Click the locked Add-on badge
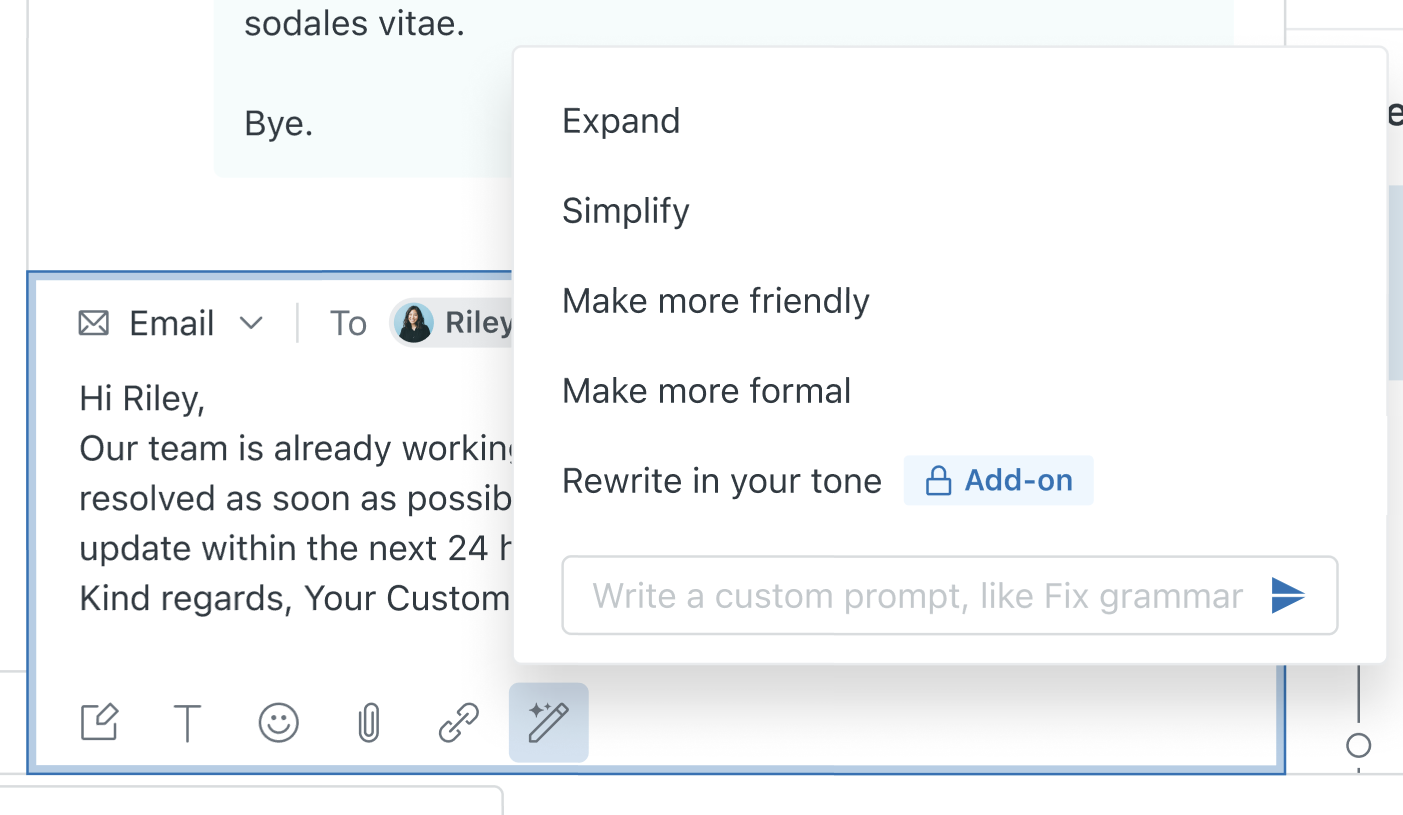Viewport: 1403px width, 815px height. click(998, 481)
